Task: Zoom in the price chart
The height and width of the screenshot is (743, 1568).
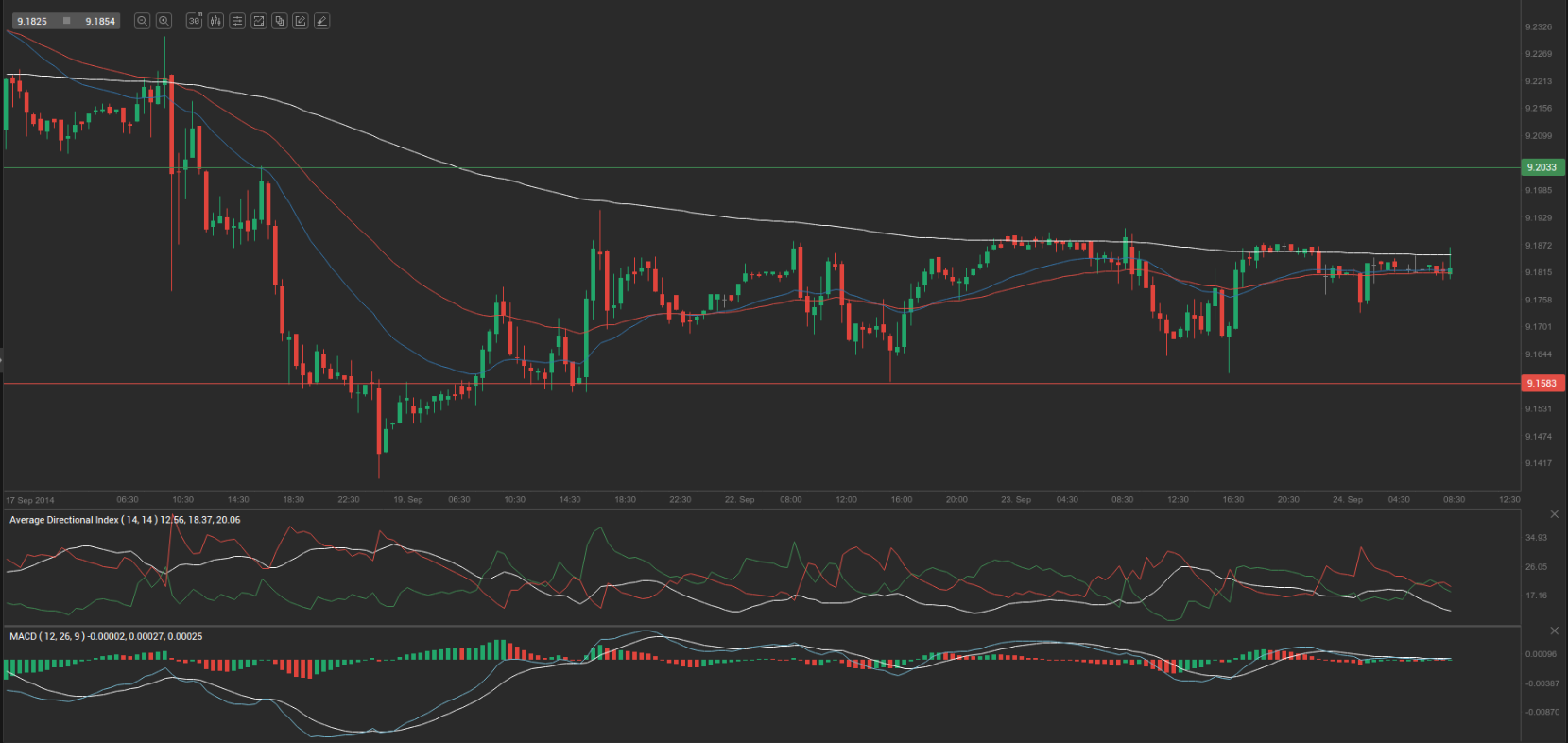Action: pyautogui.click(x=164, y=21)
